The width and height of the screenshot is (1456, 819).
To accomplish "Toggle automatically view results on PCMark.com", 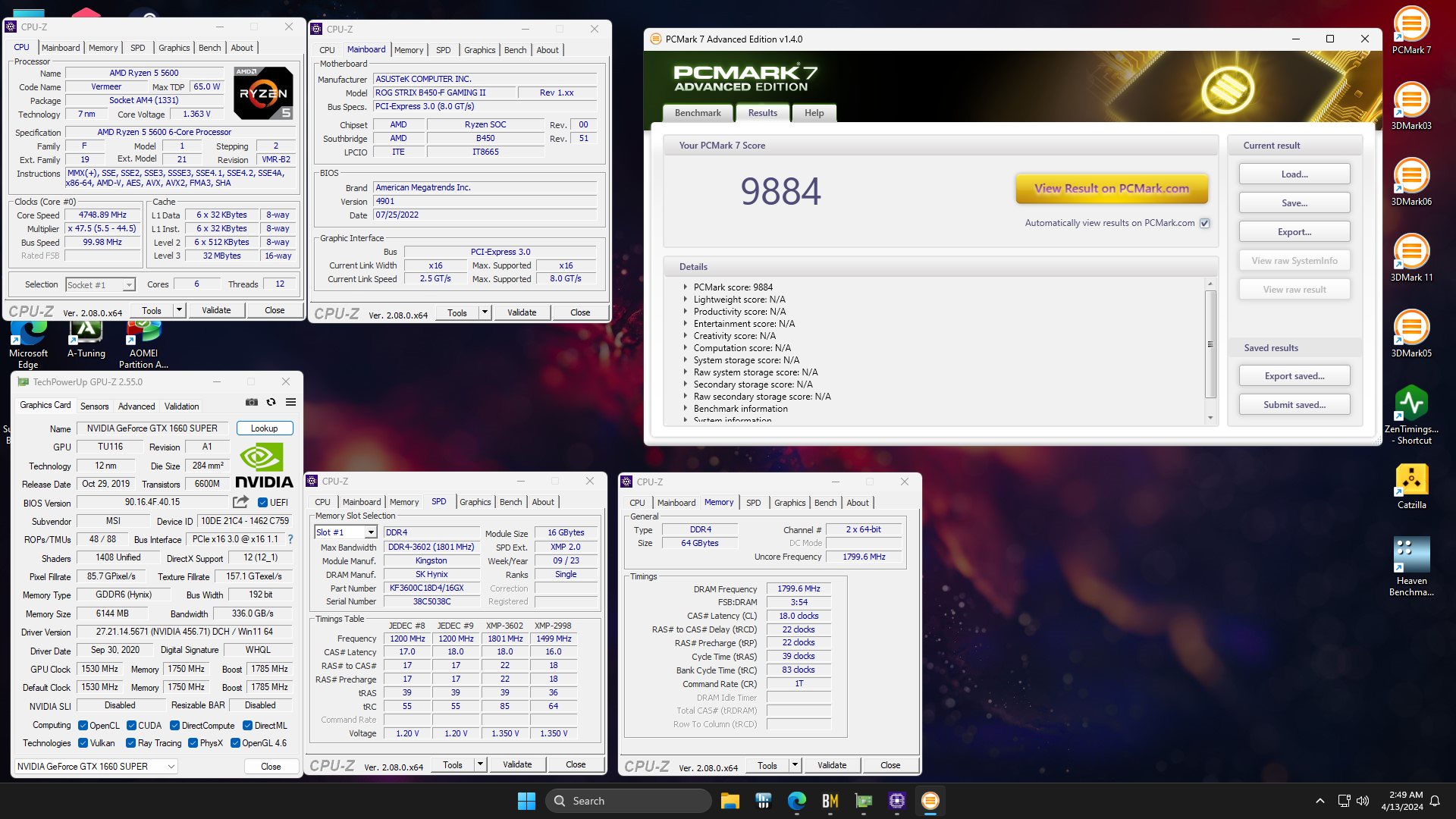I will (1204, 223).
